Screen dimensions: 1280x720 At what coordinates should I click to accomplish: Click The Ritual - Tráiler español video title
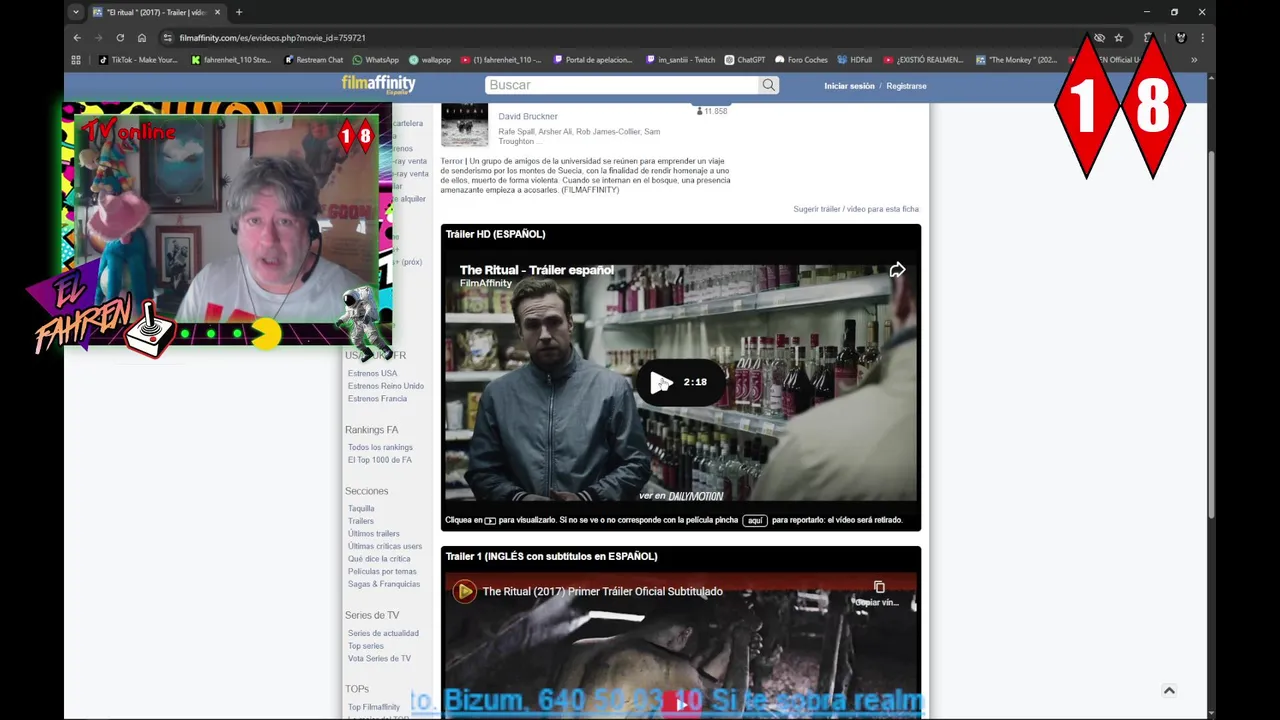[x=536, y=270]
